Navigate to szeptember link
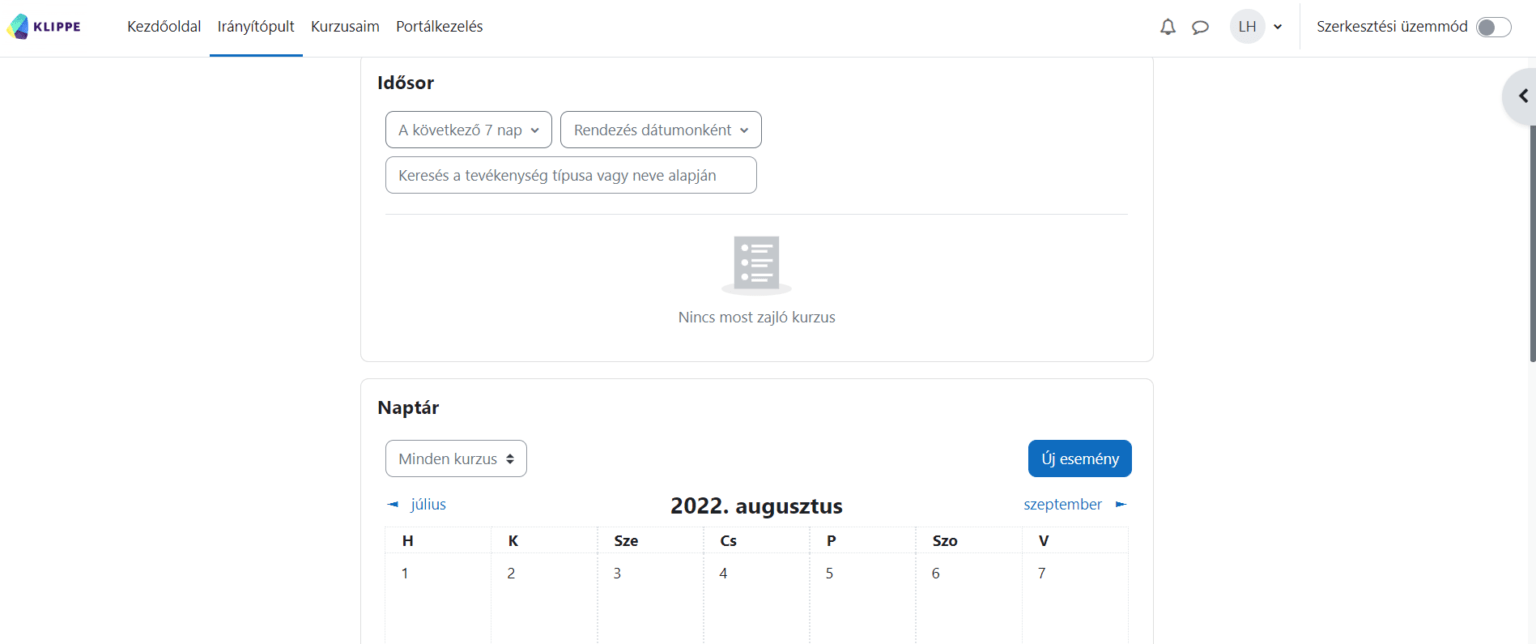Image resolution: width=1536 pixels, height=644 pixels. click(1062, 505)
